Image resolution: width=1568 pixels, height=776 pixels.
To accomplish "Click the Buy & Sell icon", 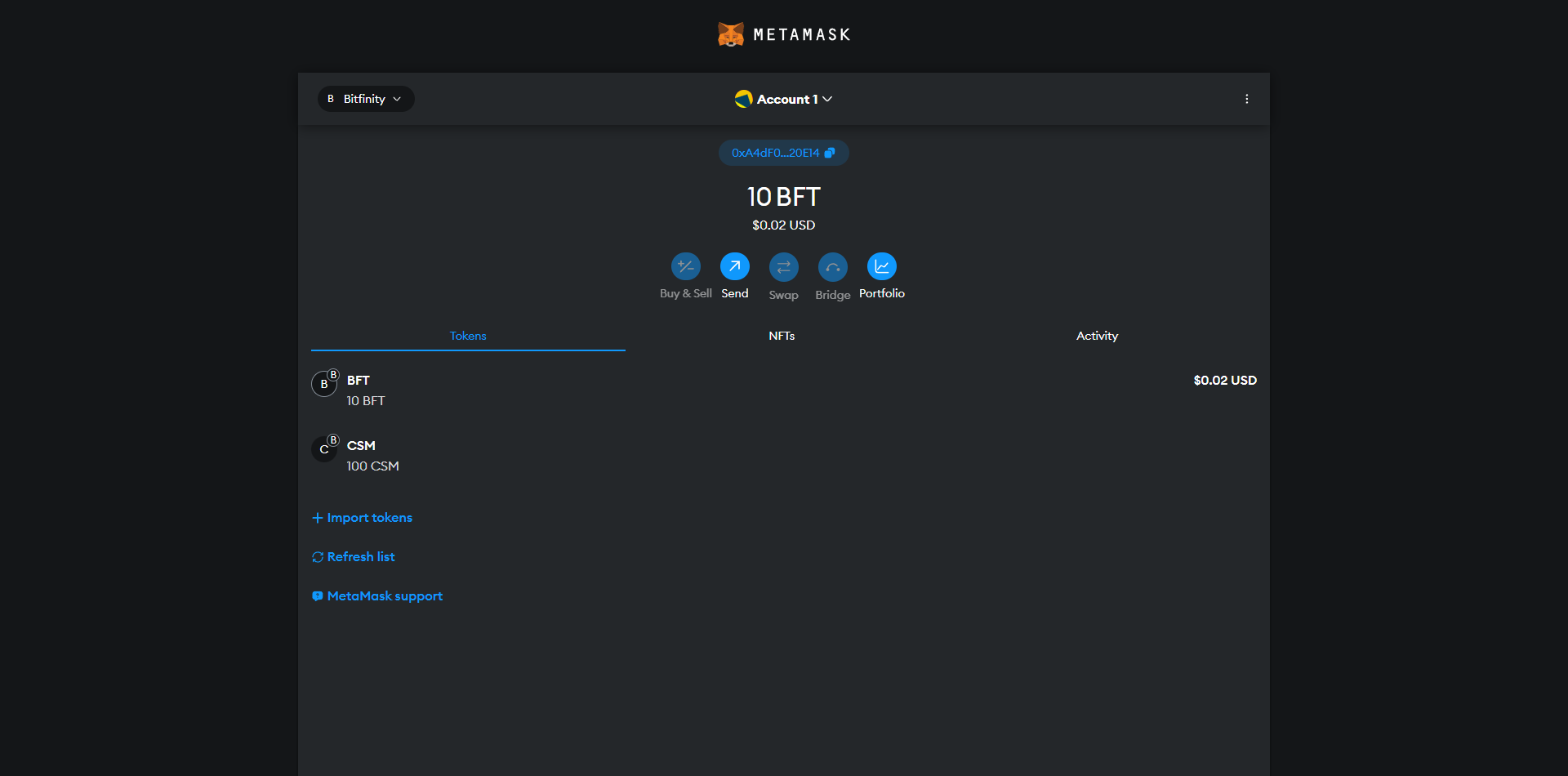I will tap(685, 266).
